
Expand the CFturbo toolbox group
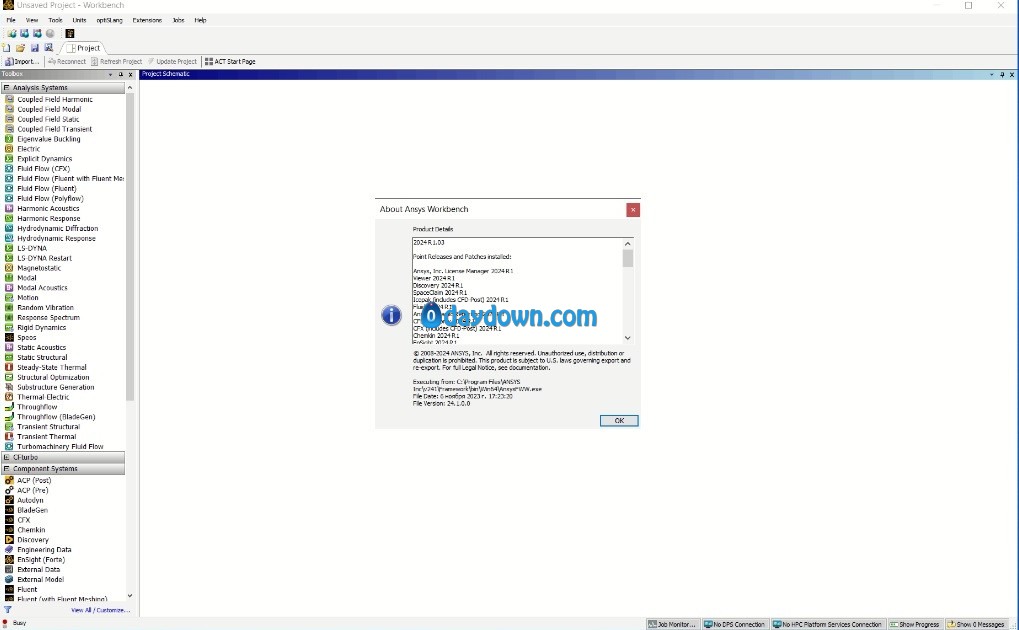[6, 458]
